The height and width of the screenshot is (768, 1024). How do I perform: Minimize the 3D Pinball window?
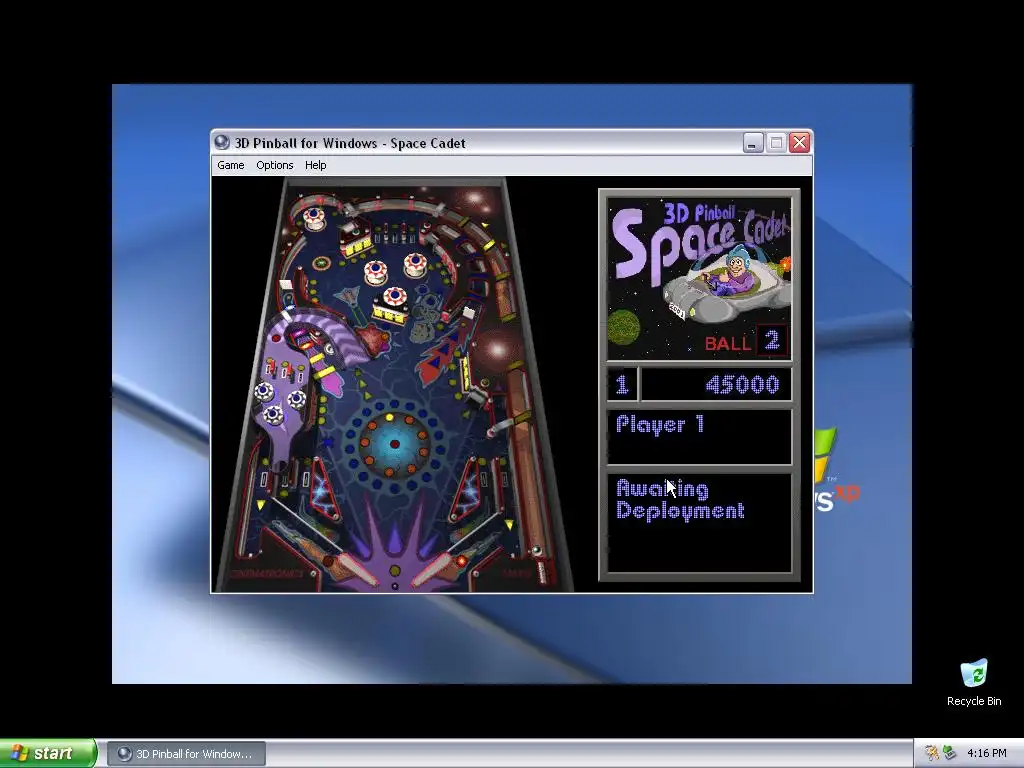click(754, 142)
